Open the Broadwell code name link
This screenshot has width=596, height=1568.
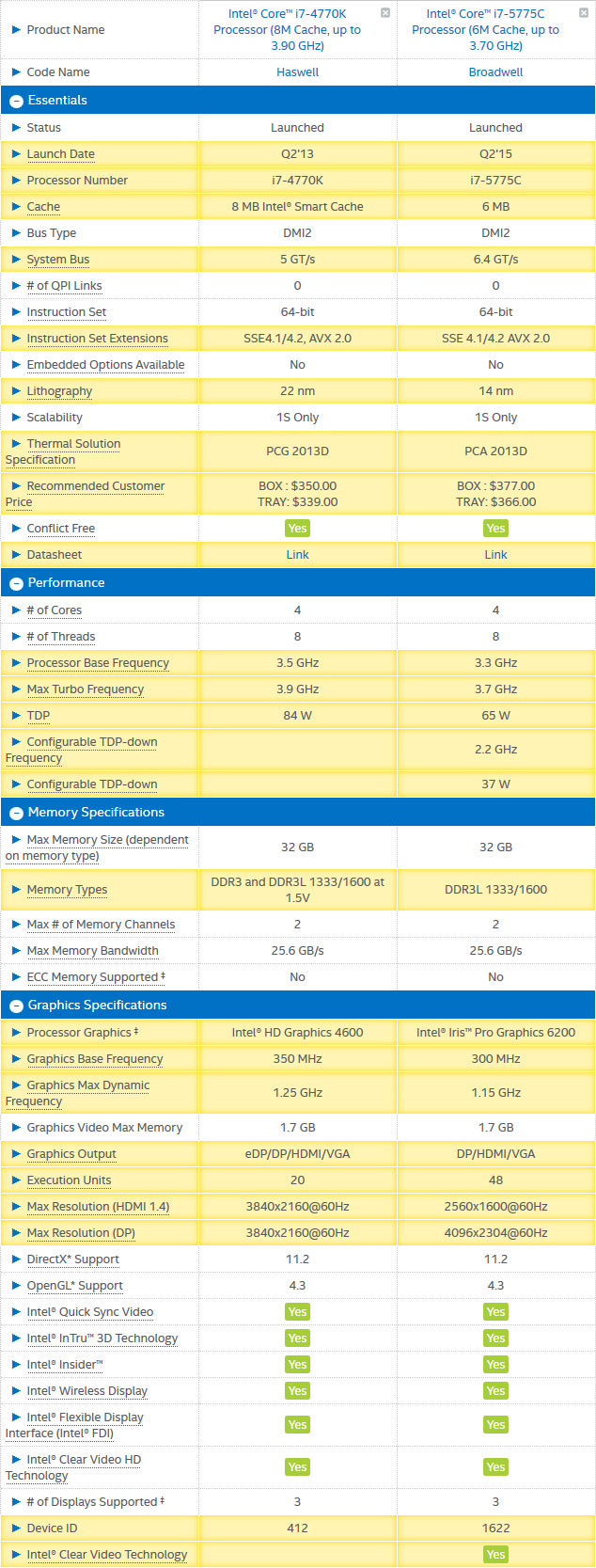coord(495,72)
